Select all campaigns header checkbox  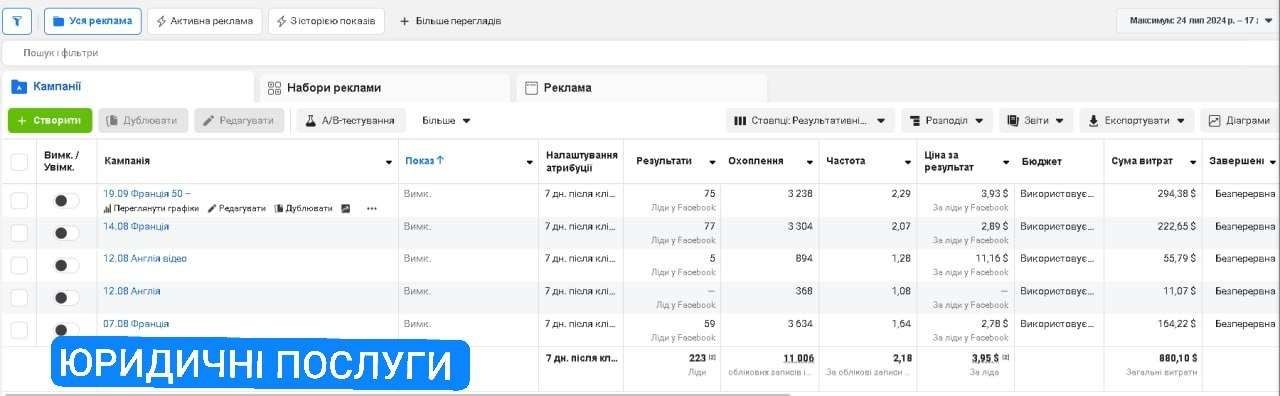click(19, 161)
